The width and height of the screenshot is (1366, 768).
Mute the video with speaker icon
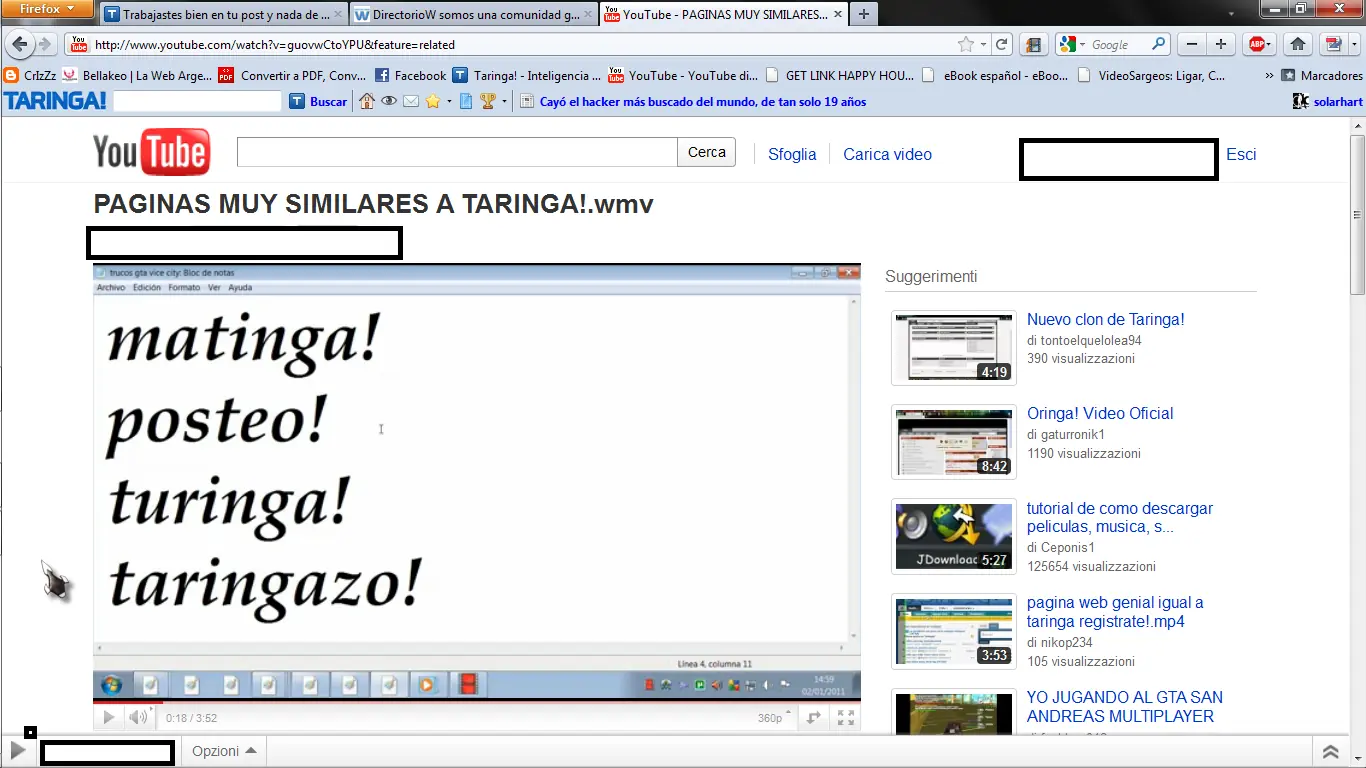[x=138, y=717]
